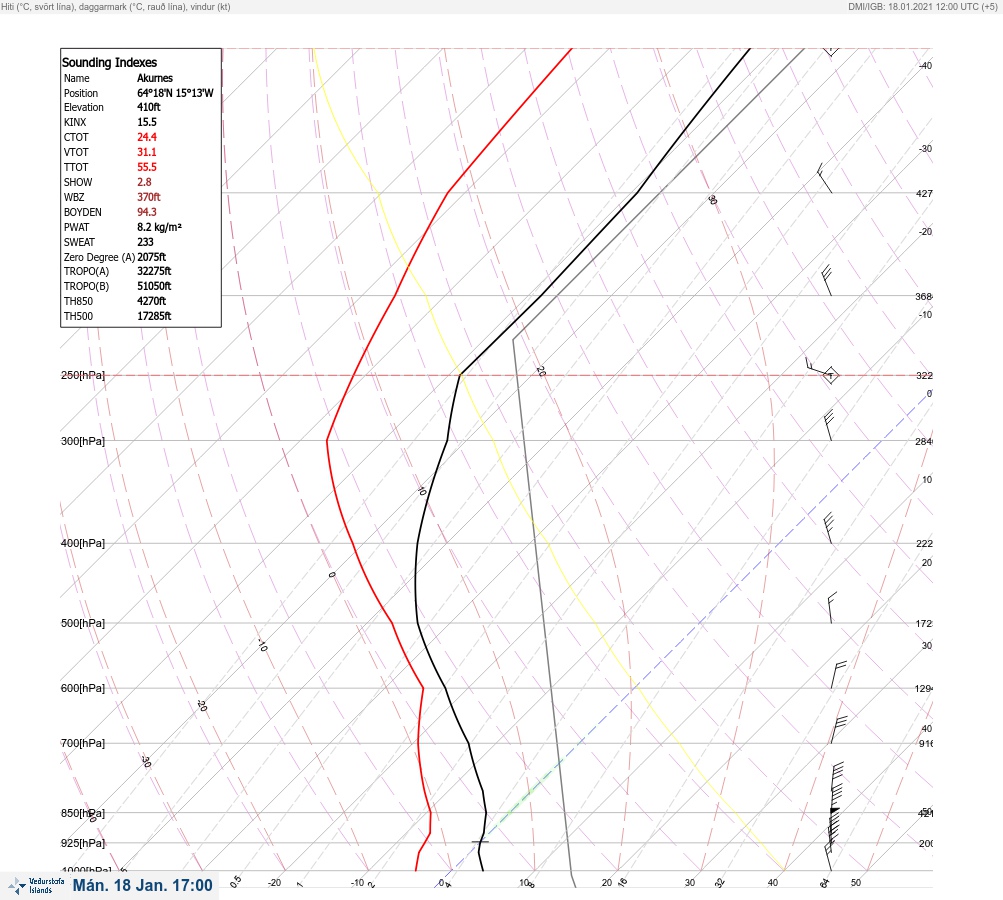
Task: Click the station name 'Akurnes'
Action: (x=155, y=78)
